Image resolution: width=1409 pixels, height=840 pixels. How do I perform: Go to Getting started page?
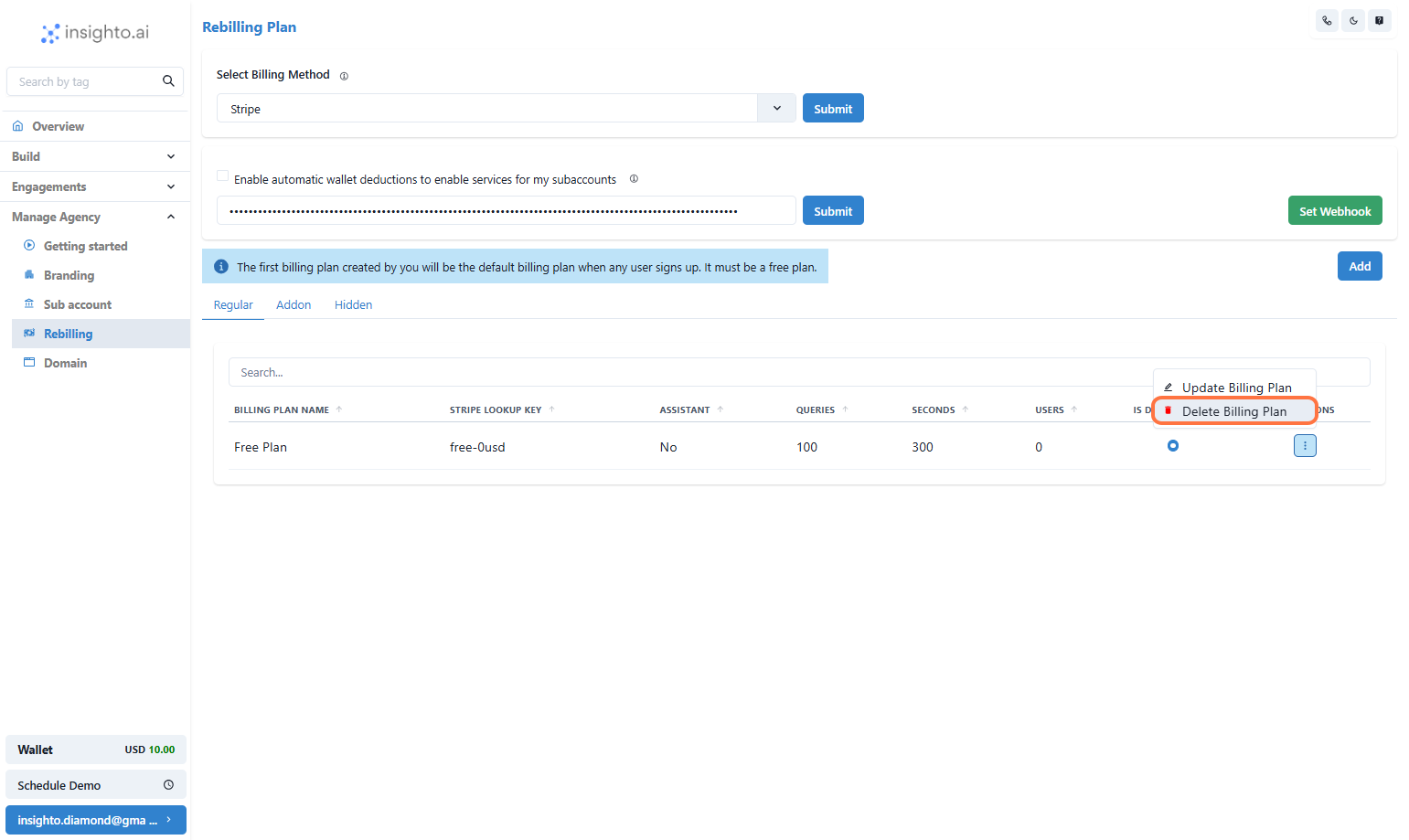[x=85, y=246]
